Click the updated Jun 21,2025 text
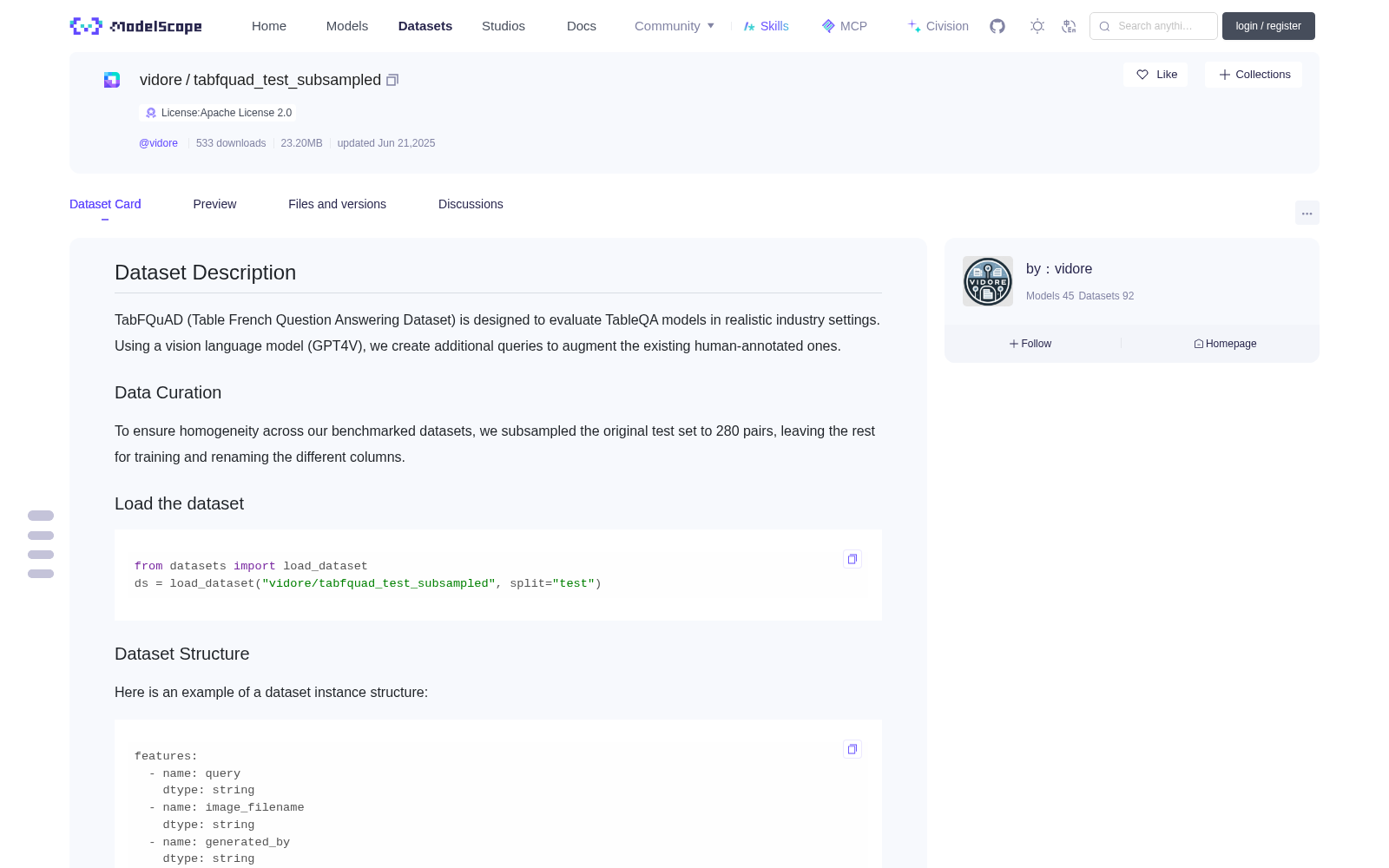 (x=386, y=143)
